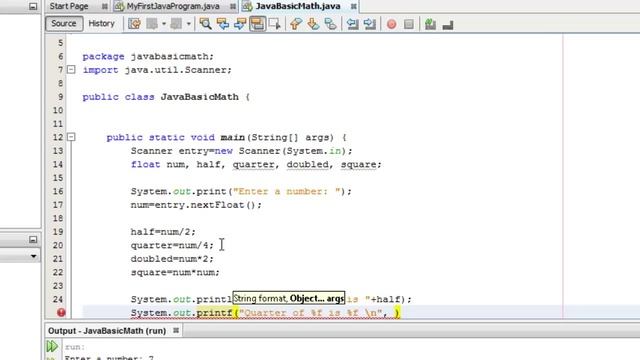Click line number 10 in the gutter
Screen dimensions: 640x360
coord(58,110)
